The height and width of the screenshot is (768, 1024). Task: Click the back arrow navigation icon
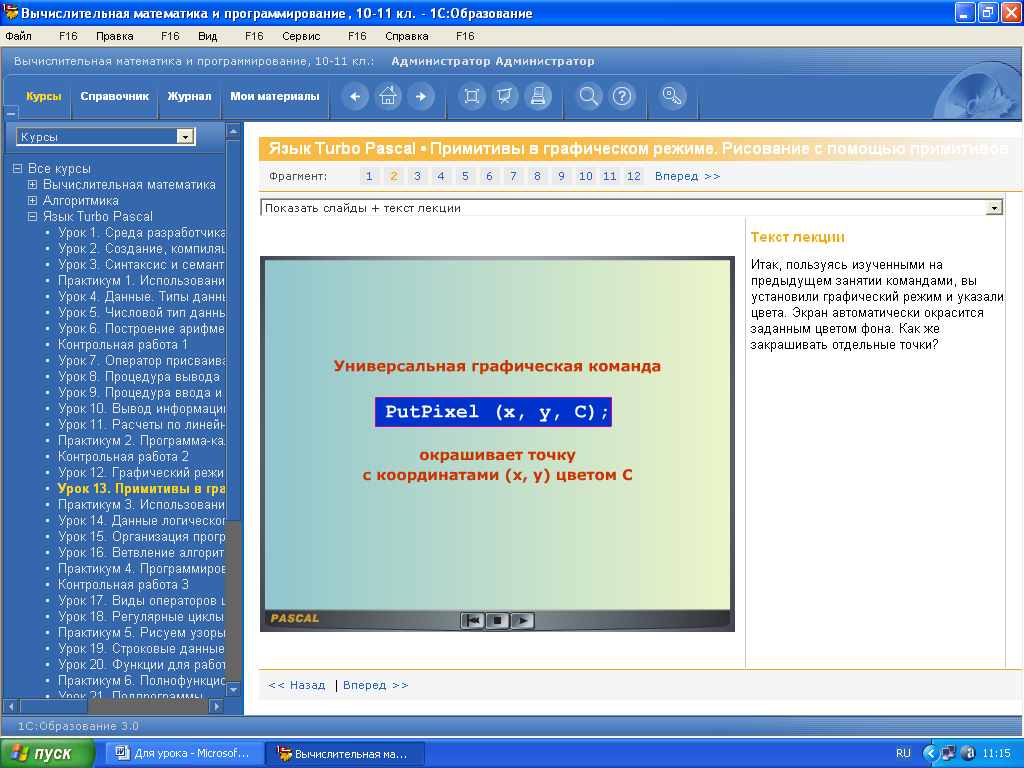[355, 97]
